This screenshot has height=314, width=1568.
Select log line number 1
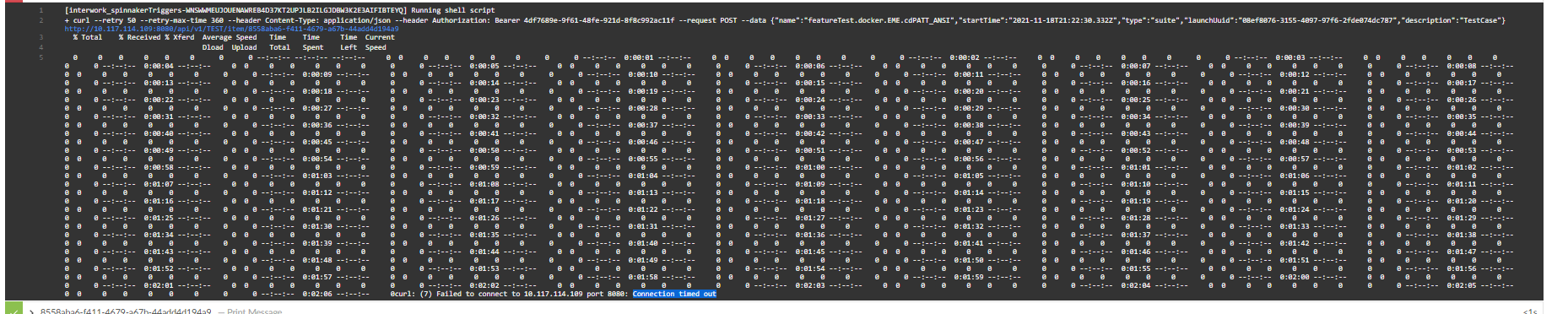[41, 11]
